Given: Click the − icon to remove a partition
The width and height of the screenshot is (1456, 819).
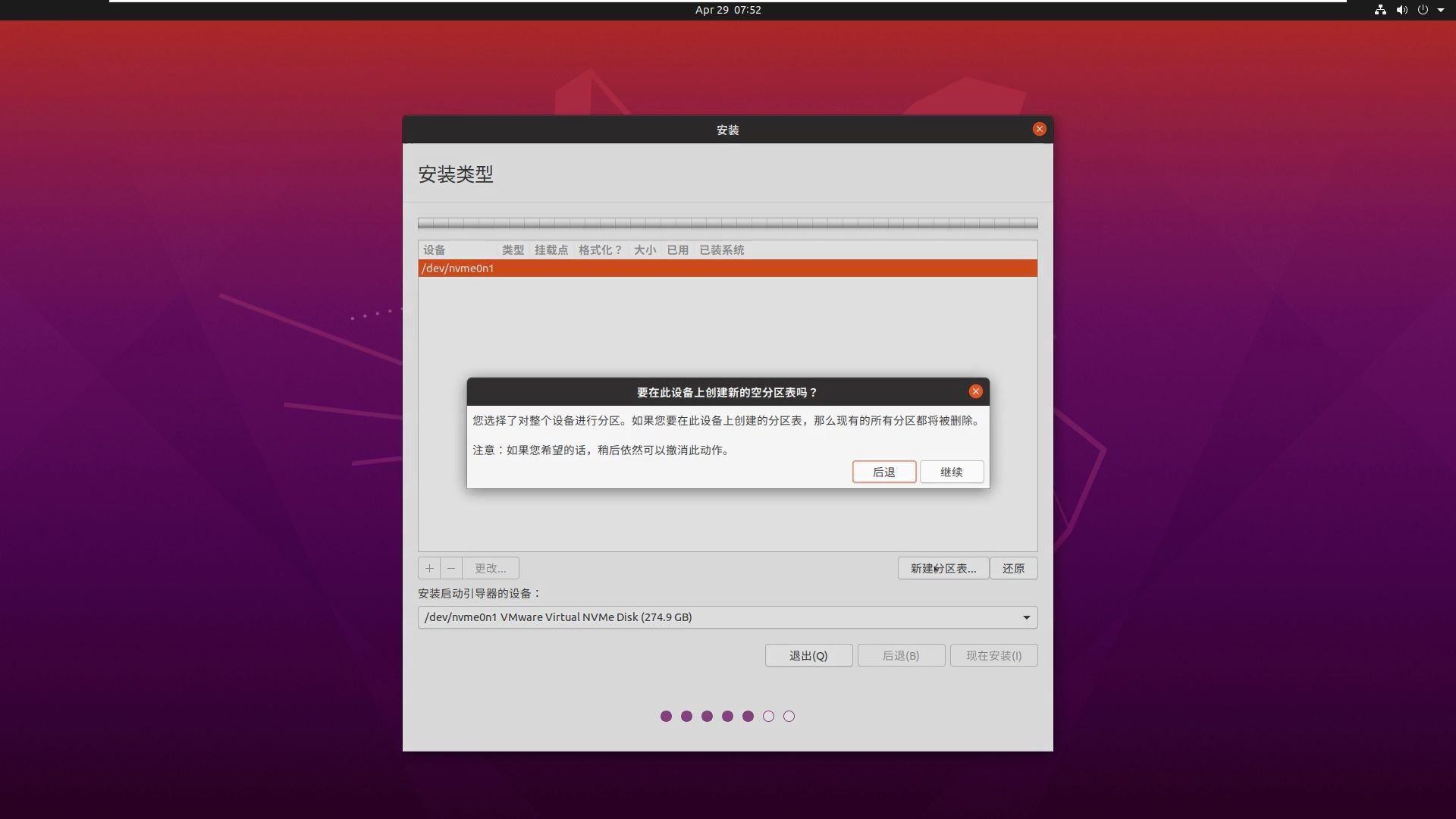Looking at the screenshot, I should (x=450, y=568).
